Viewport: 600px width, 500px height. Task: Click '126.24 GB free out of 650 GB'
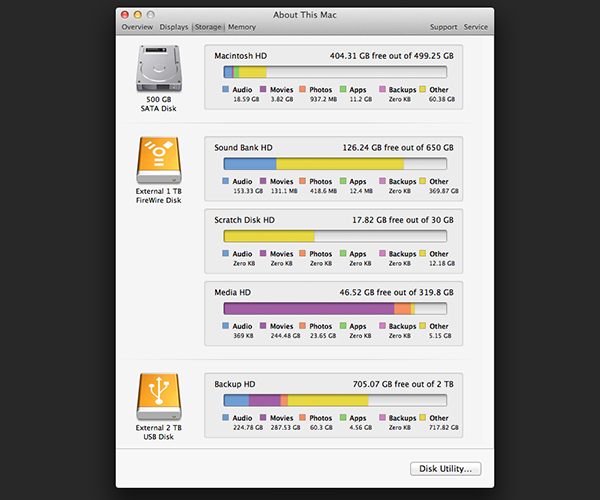tap(398, 148)
